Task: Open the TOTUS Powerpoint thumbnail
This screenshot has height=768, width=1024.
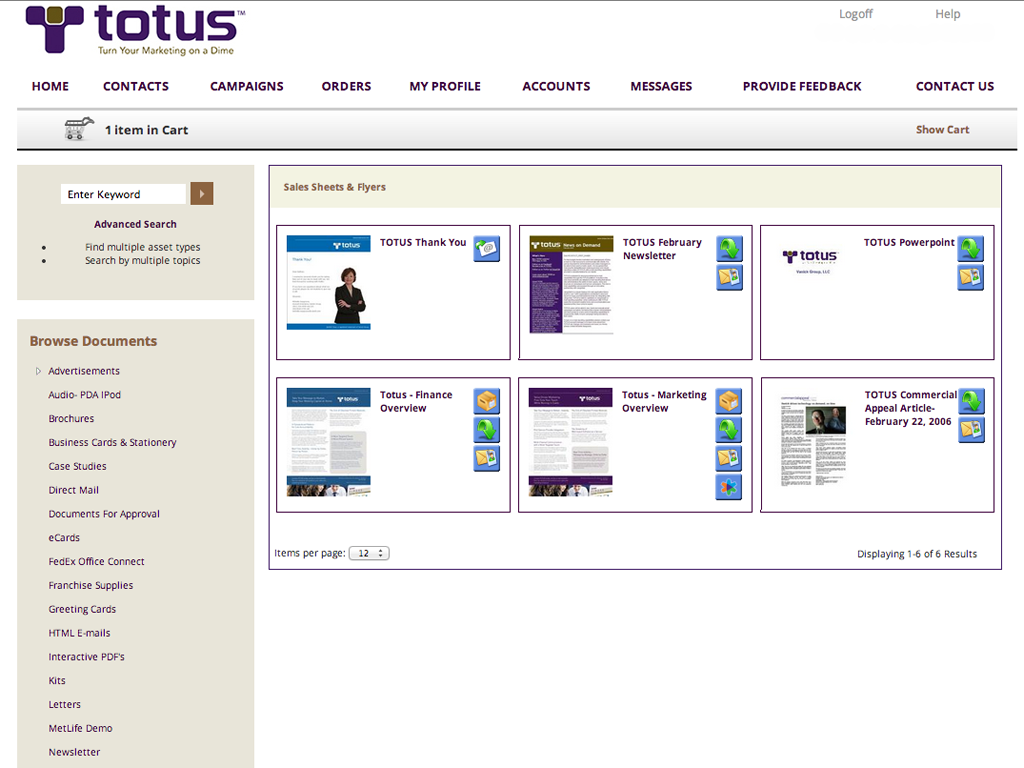Action: click(810, 261)
